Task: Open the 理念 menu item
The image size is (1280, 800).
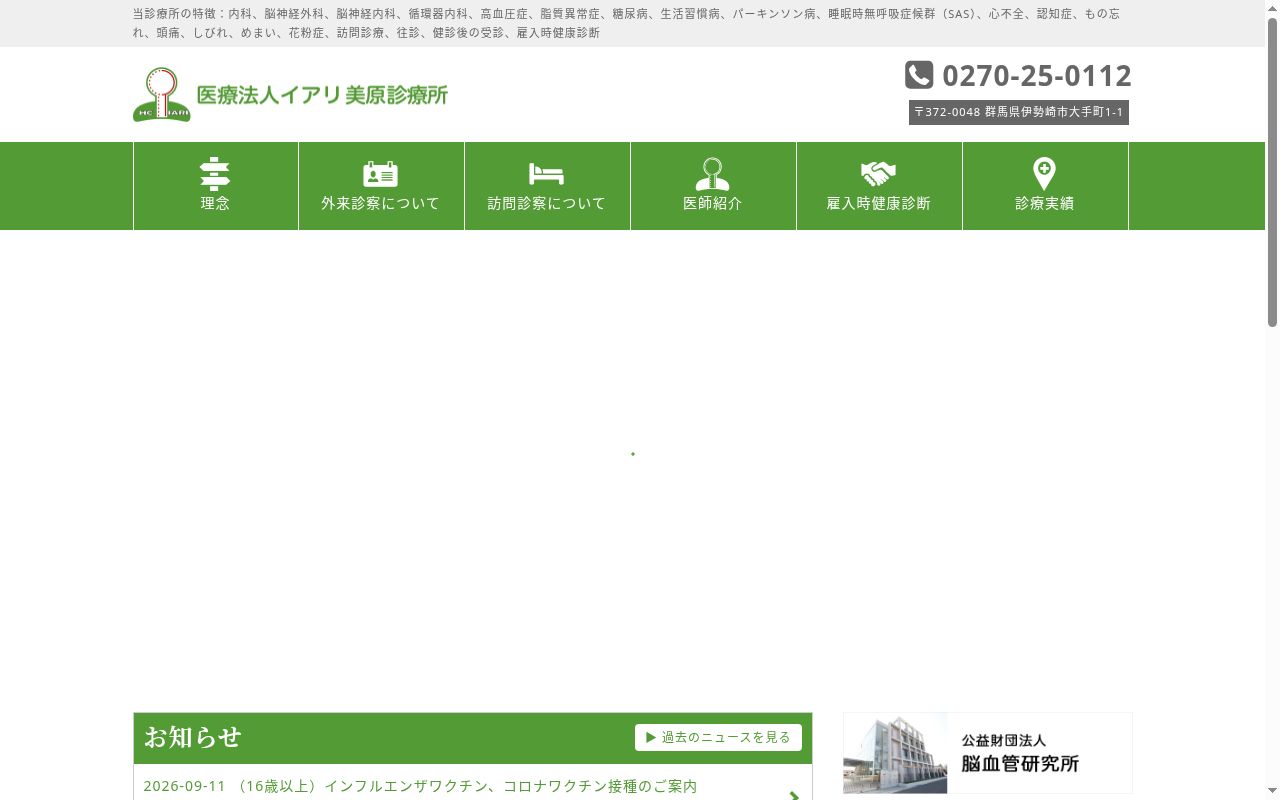Action: click(x=216, y=186)
